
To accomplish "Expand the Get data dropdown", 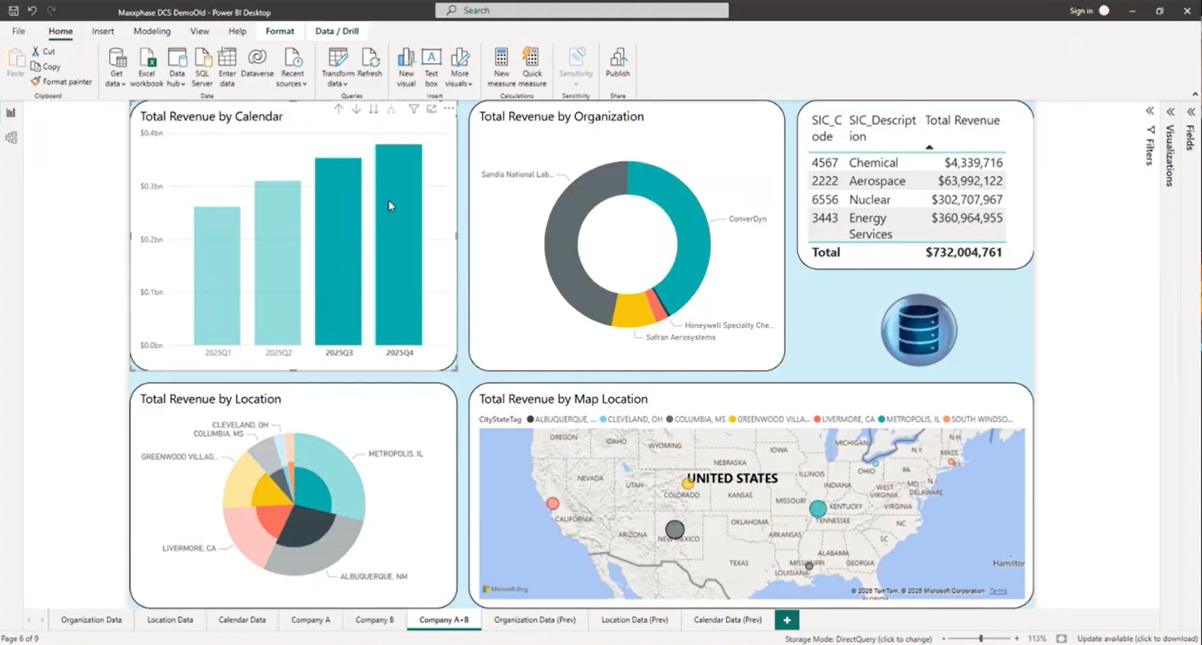I will click(116, 84).
